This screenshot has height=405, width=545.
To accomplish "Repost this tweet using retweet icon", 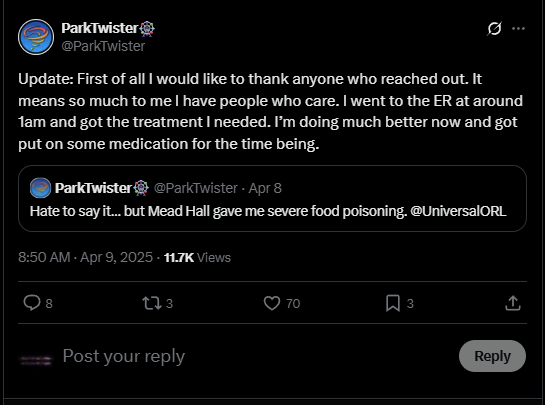I will (x=152, y=303).
